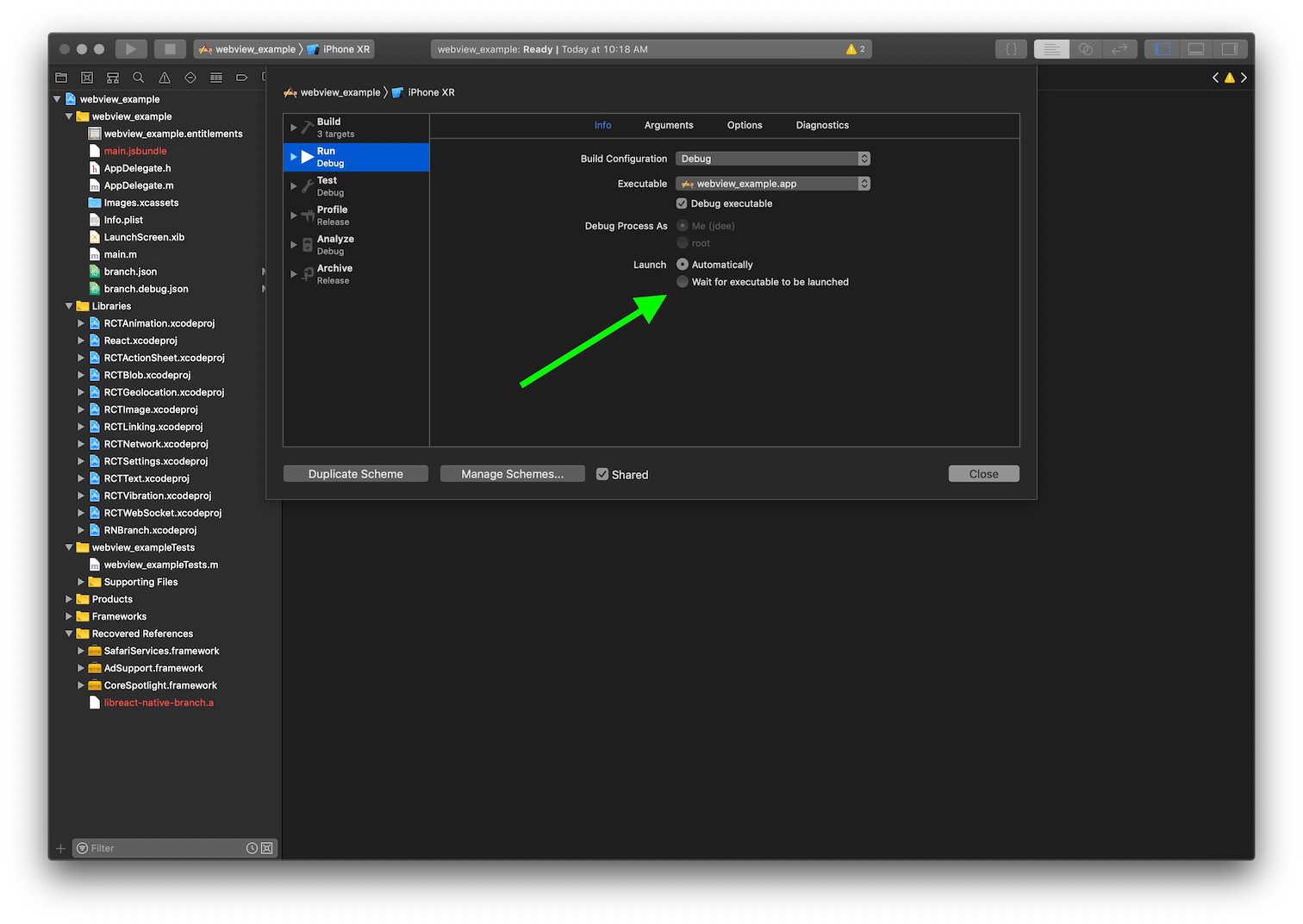Viewport: 1303px width, 924px height.
Task: Expand the Profile action disclosure triangle
Action: pos(294,215)
